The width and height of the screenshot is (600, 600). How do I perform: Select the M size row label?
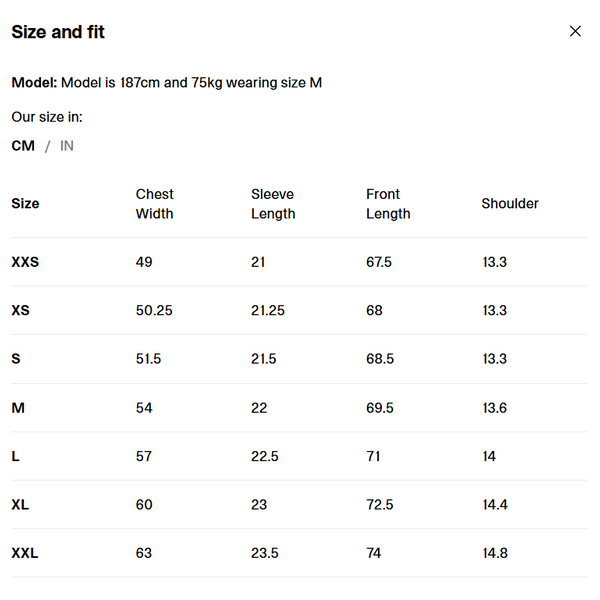18,408
